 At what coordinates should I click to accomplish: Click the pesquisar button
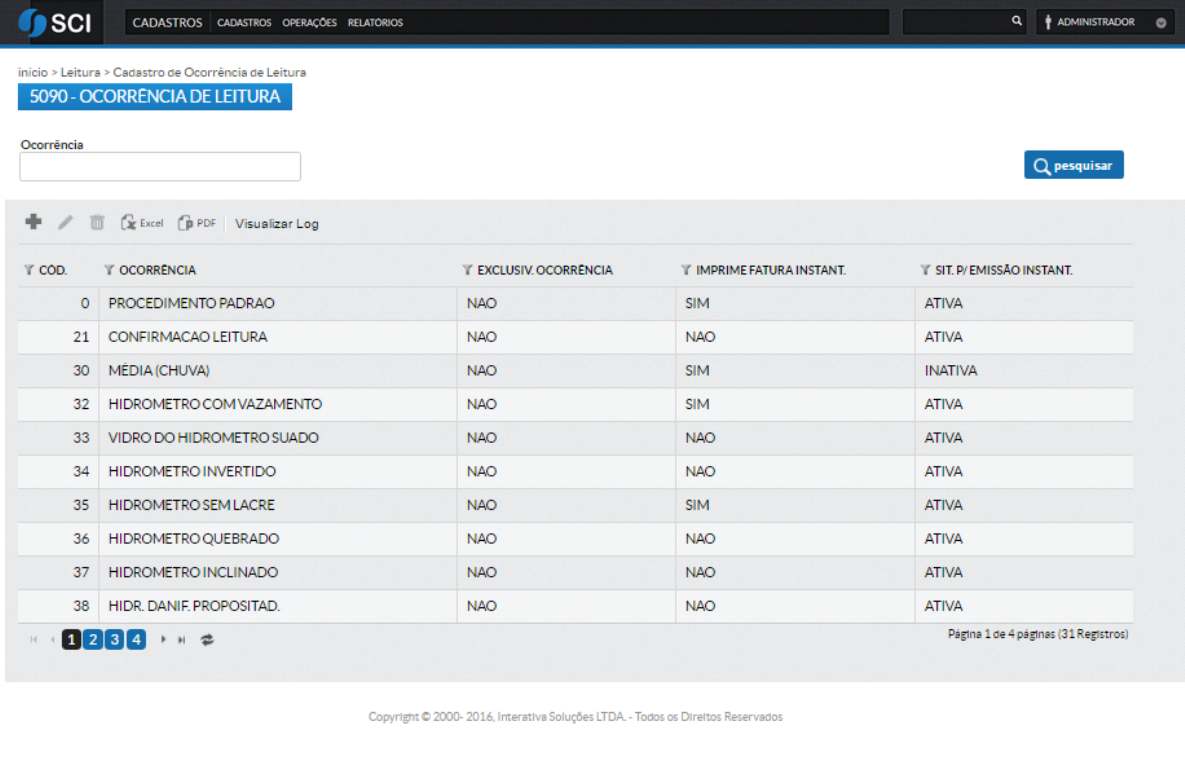[1073, 165]
